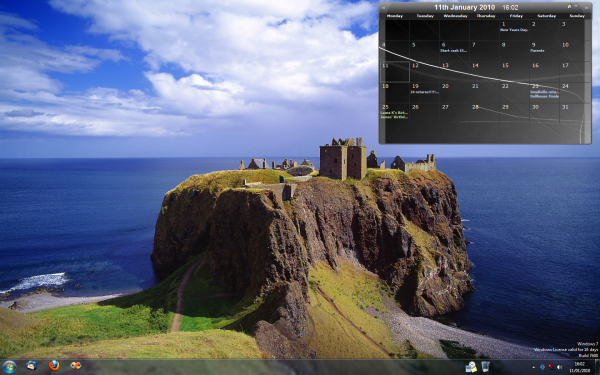Go to previous month in calendar widget
Screen dimensions: 600x375
[383, 8]
